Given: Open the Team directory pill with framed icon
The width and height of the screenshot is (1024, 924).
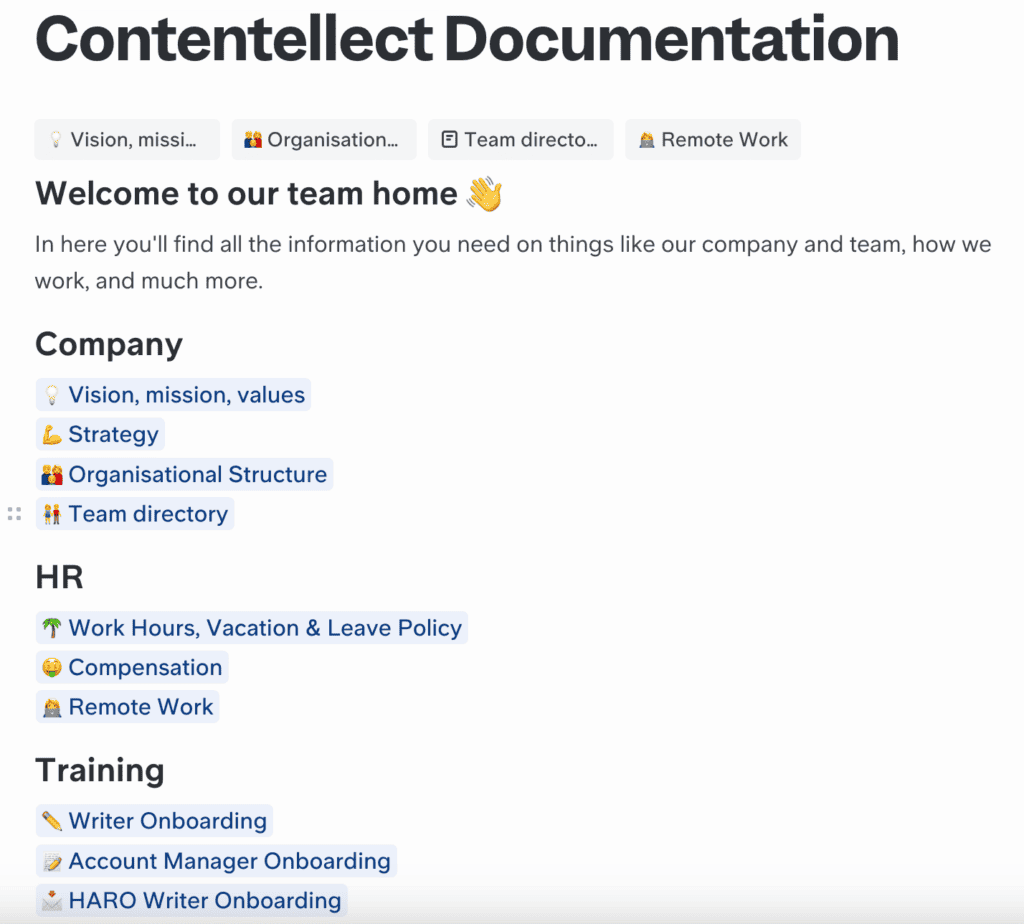Looking at the screenshot, I should [520, 139].
